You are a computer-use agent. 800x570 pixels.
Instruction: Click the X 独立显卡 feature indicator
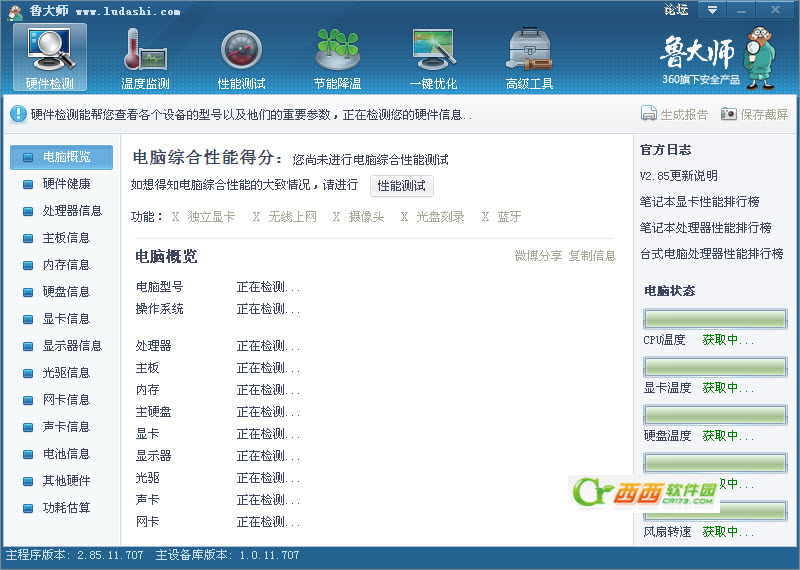tap(204, 217)
